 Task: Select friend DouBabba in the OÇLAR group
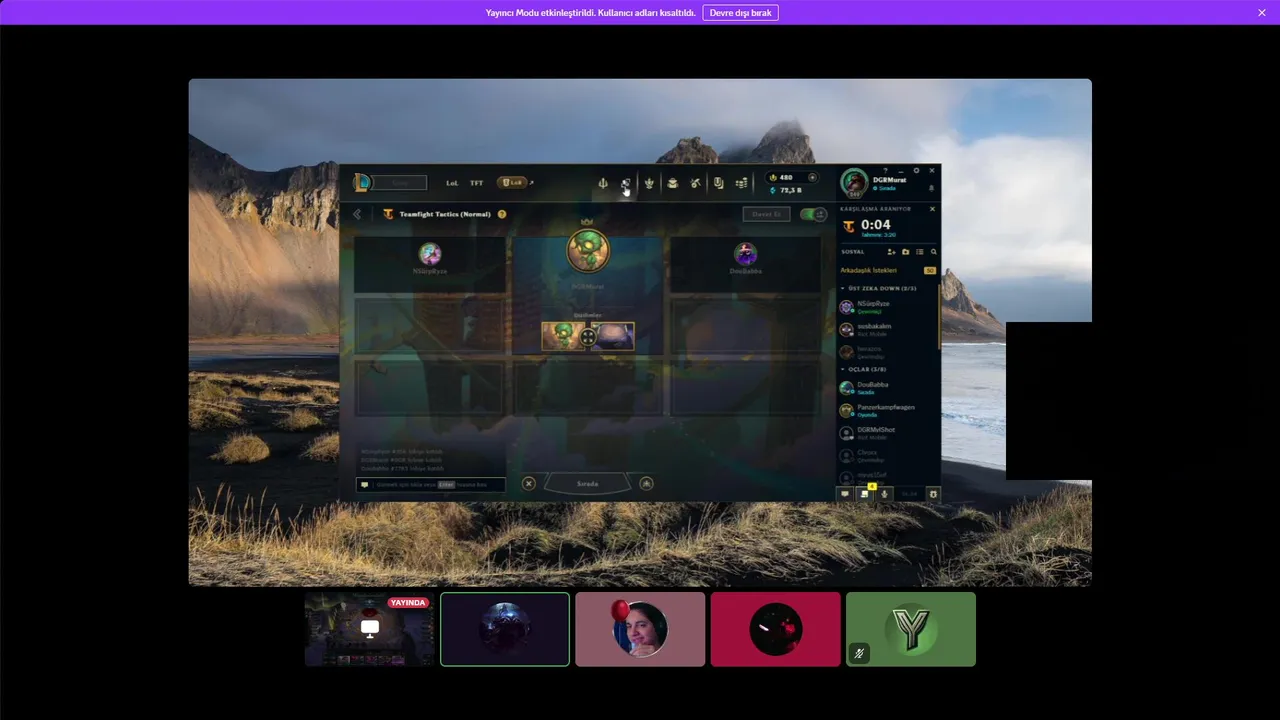coord(888,387)
